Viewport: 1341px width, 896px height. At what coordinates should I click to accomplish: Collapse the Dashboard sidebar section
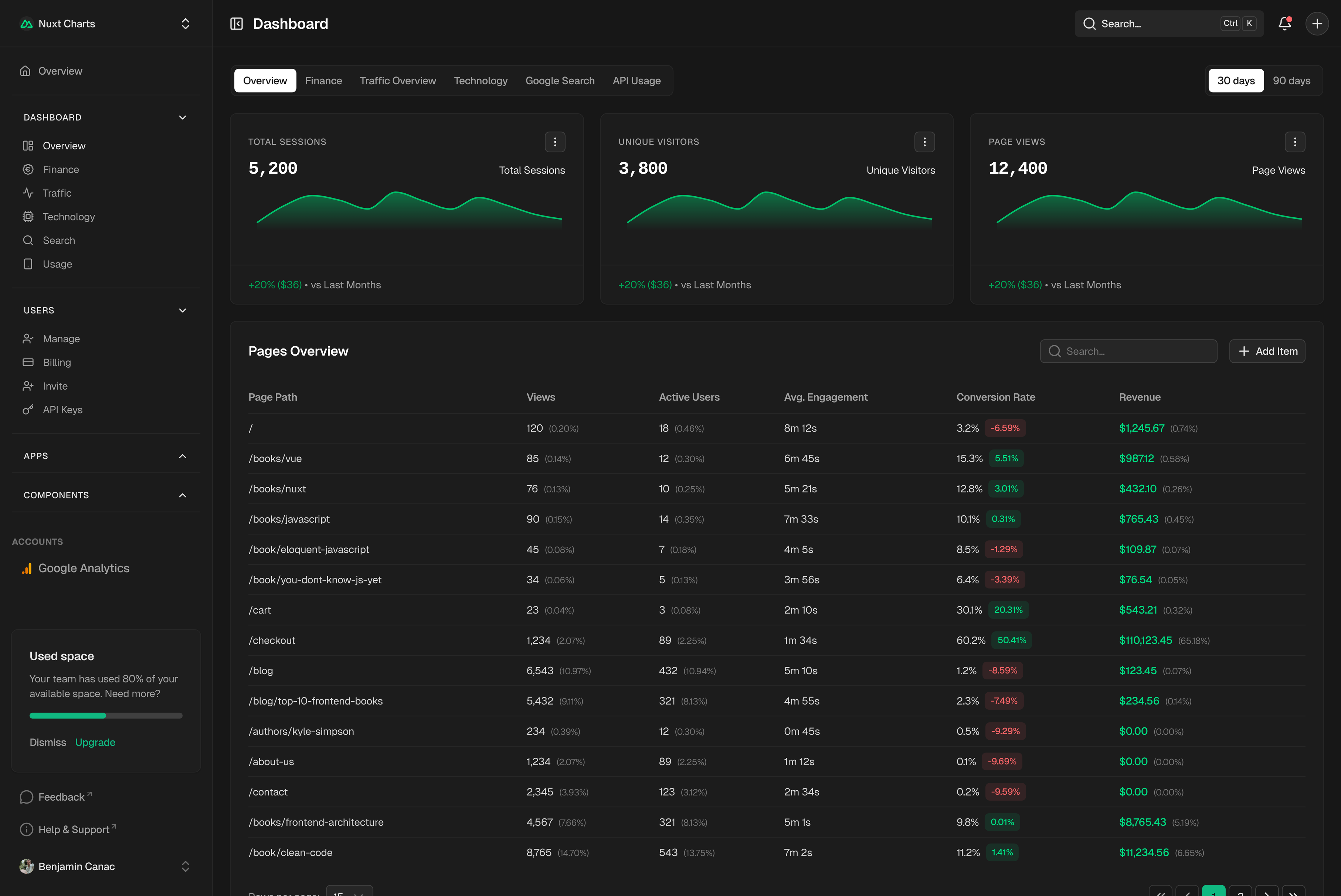pos(182,117)
